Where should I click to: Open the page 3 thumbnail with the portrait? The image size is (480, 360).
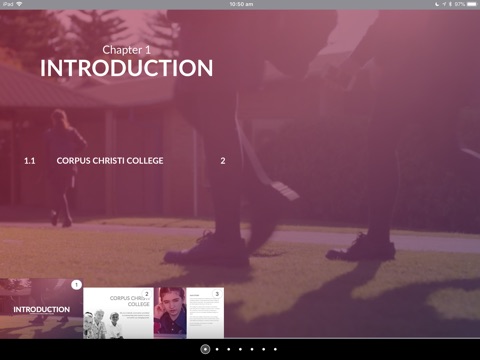pyautogui.click(x=189, y=313)
